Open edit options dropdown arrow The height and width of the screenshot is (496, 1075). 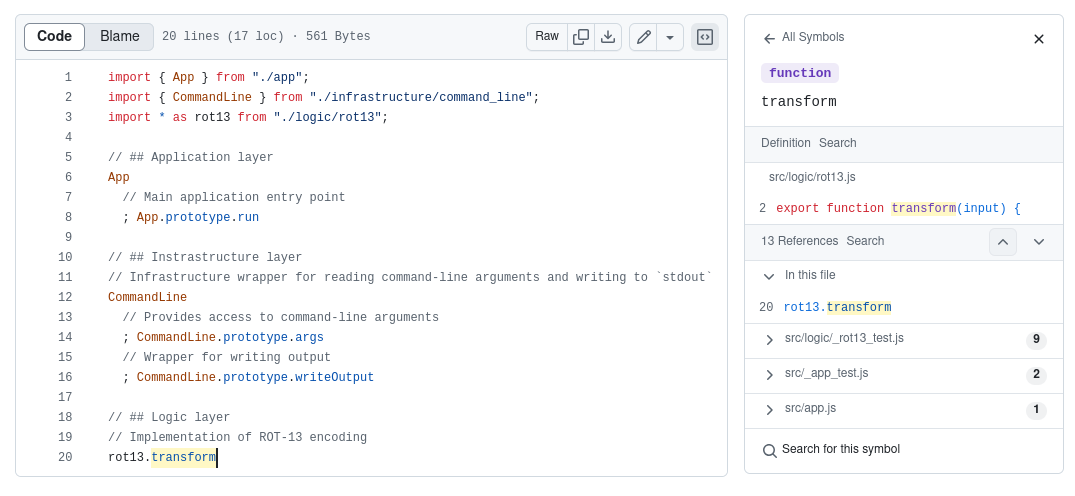pos(670,37)
